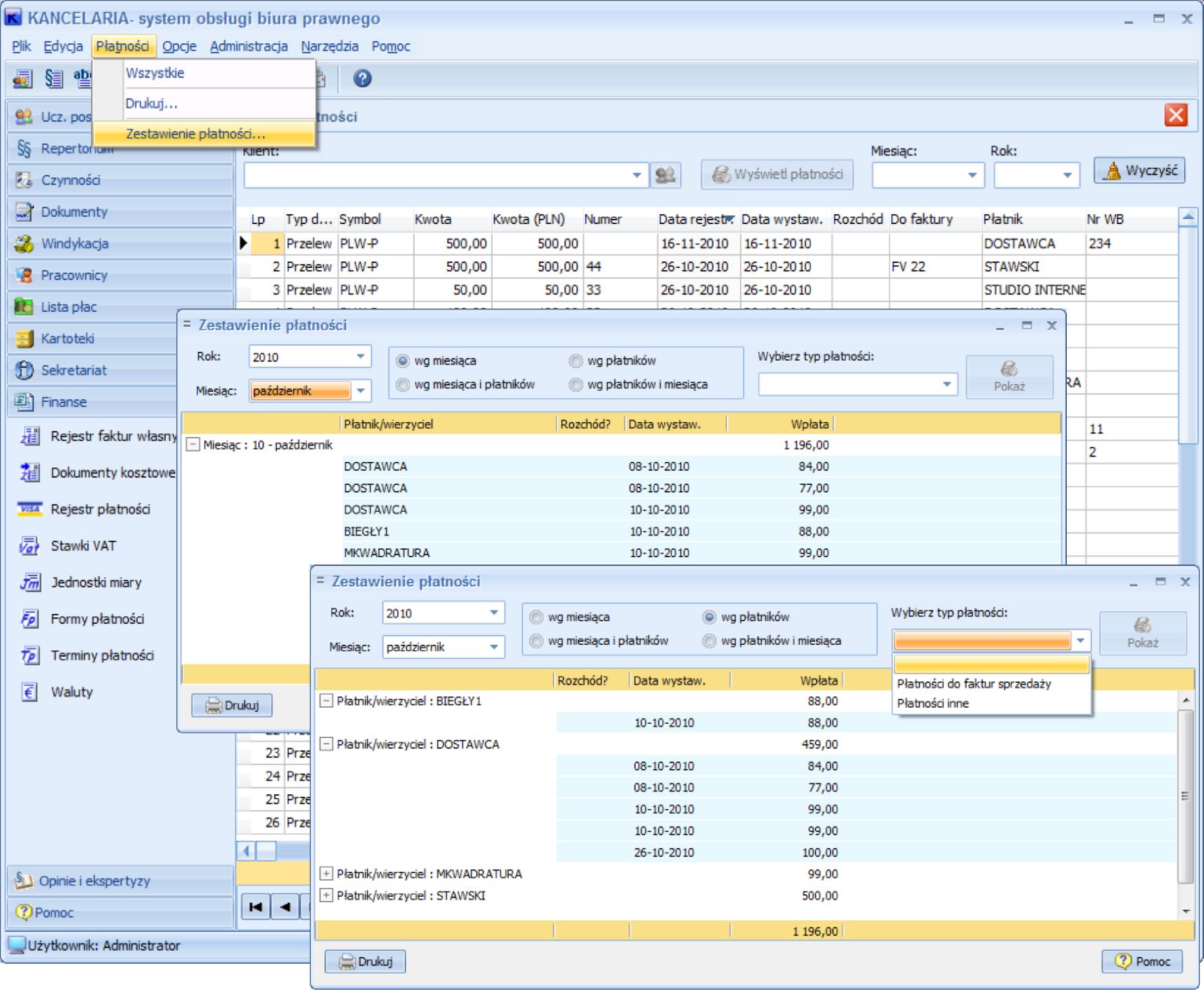Open Jednostki miary item
This screenshot has height=990, width=1204.
81,582
